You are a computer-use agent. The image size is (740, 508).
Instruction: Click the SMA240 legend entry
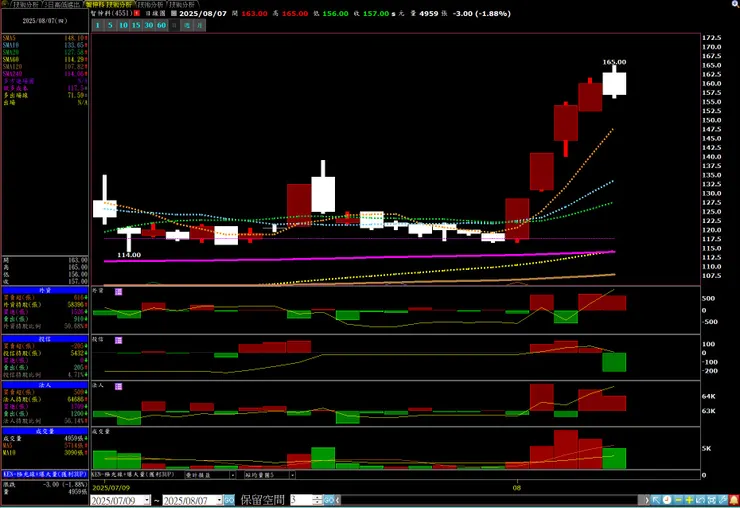pyautogui.click(x=45, y=74)
